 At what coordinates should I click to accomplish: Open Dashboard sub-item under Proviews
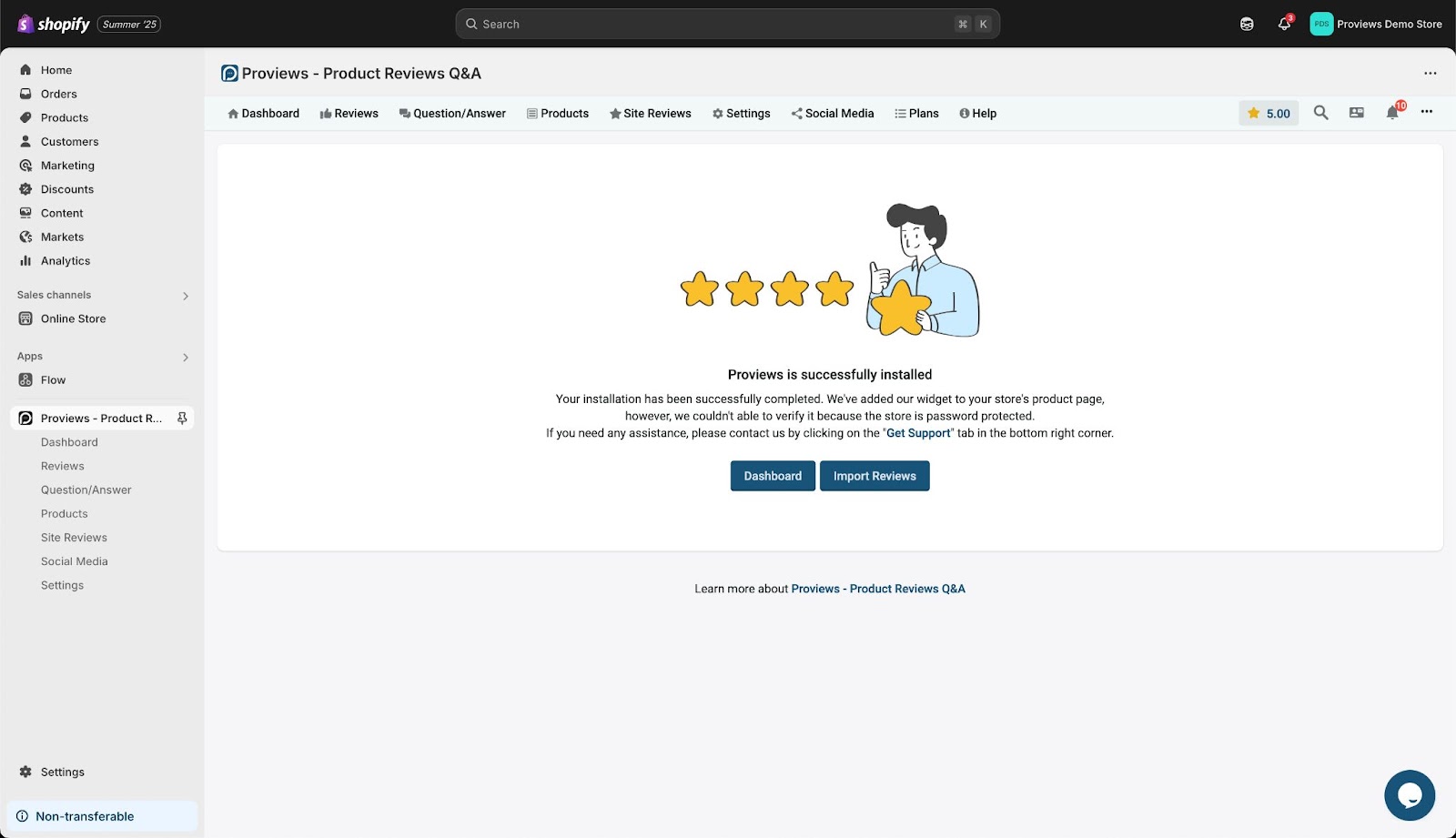(69, 442)
